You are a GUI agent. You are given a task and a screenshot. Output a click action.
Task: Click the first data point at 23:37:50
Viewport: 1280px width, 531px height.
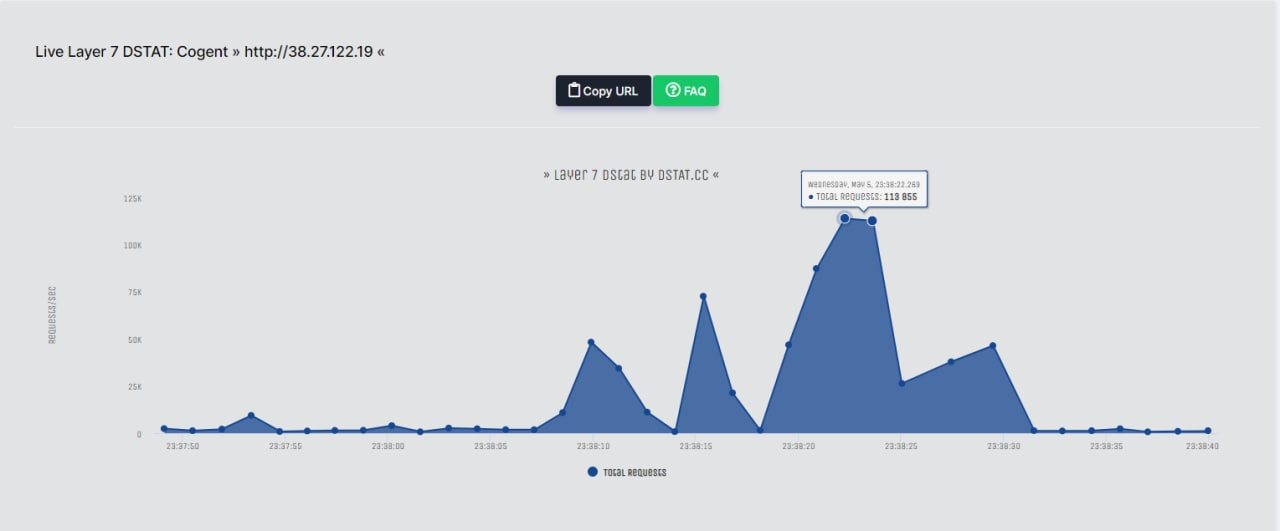(164, 428)
